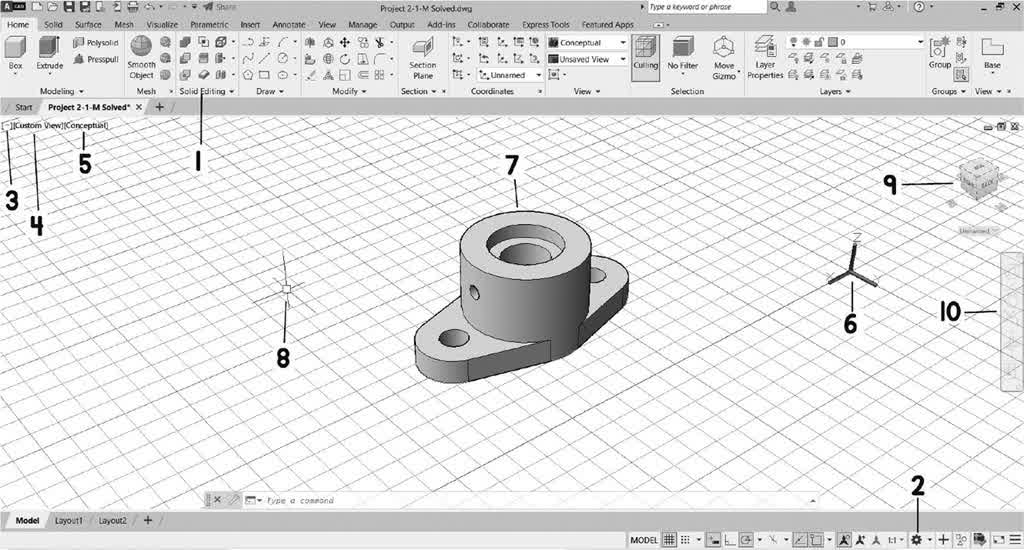This screenshot has width=1024, height=550.
Task: Toggle annotation visibility in status bar
Action: (844, 540)
